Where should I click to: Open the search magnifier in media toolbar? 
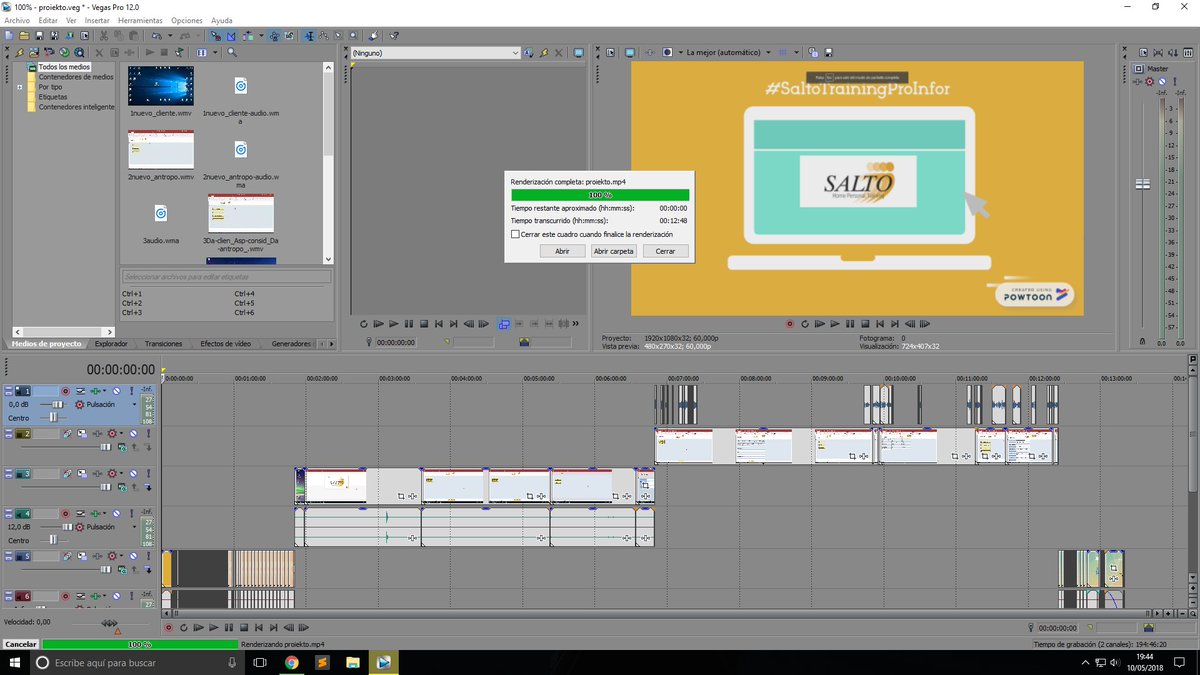(x=232, y=52)
